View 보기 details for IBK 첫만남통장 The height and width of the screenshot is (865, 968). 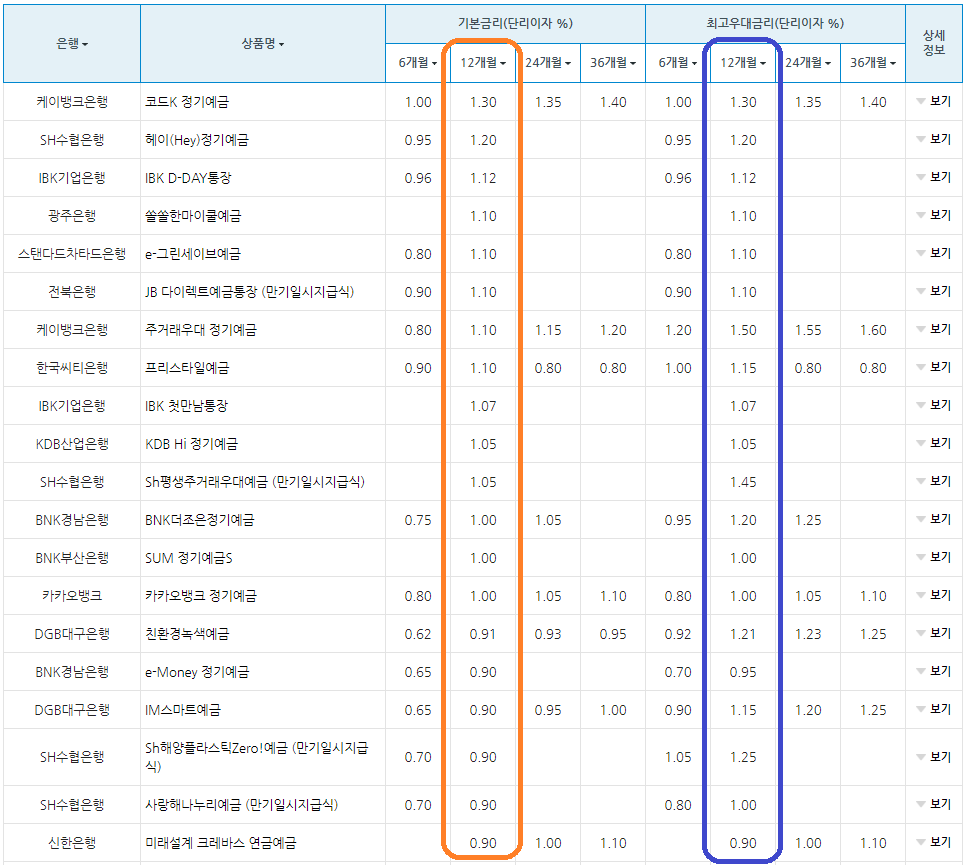(934, 405)
